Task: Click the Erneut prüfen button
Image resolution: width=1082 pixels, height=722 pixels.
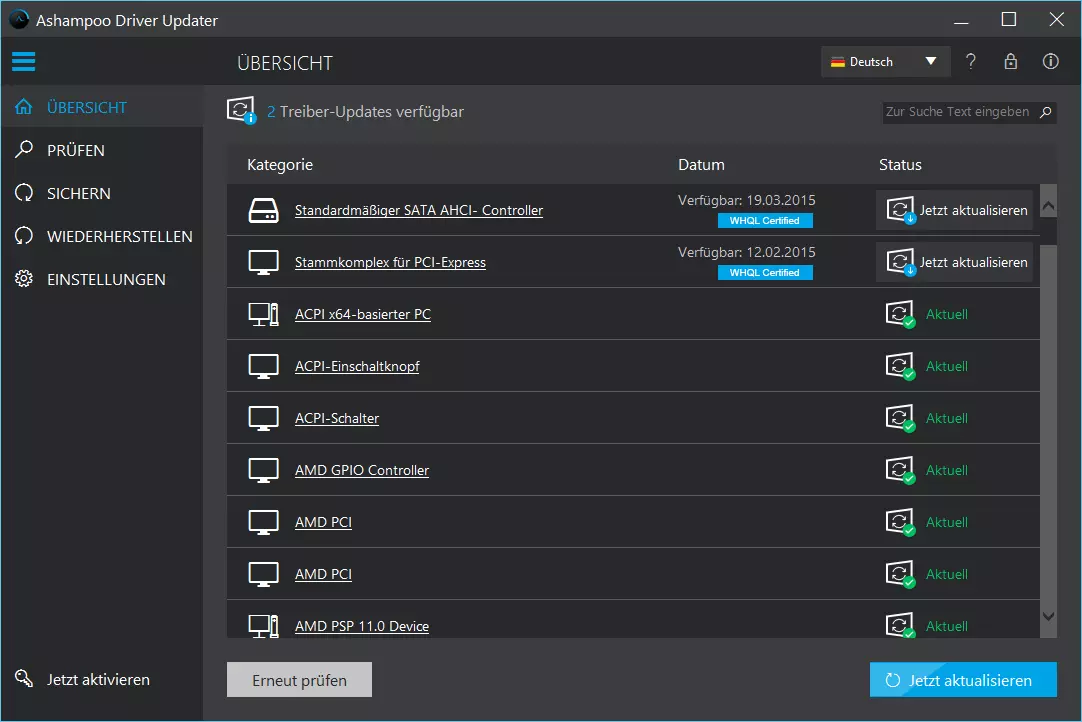Action: pos(299,680)
